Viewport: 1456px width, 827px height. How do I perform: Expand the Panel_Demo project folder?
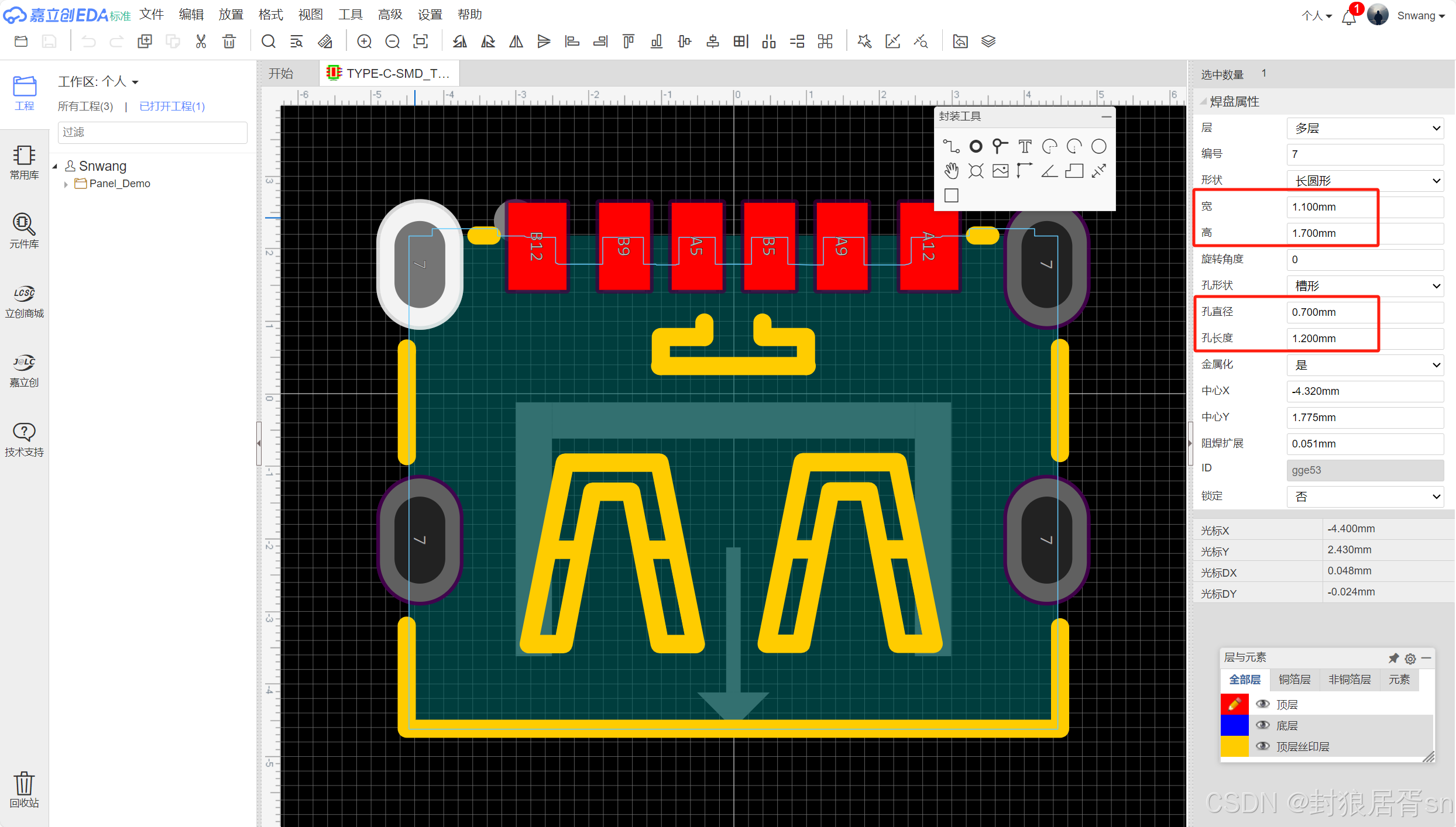66,184
